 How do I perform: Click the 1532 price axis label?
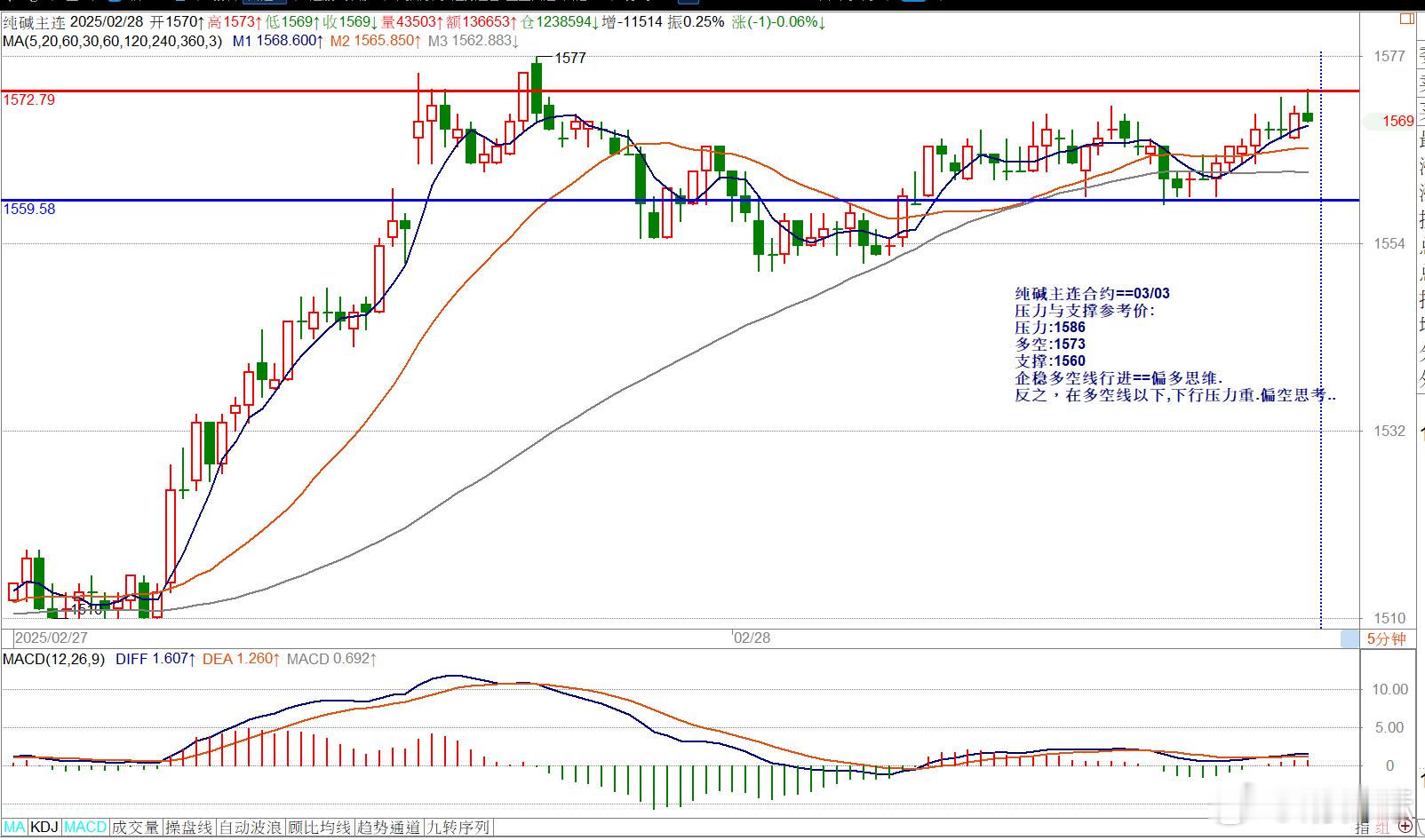tap(1389, 431)
